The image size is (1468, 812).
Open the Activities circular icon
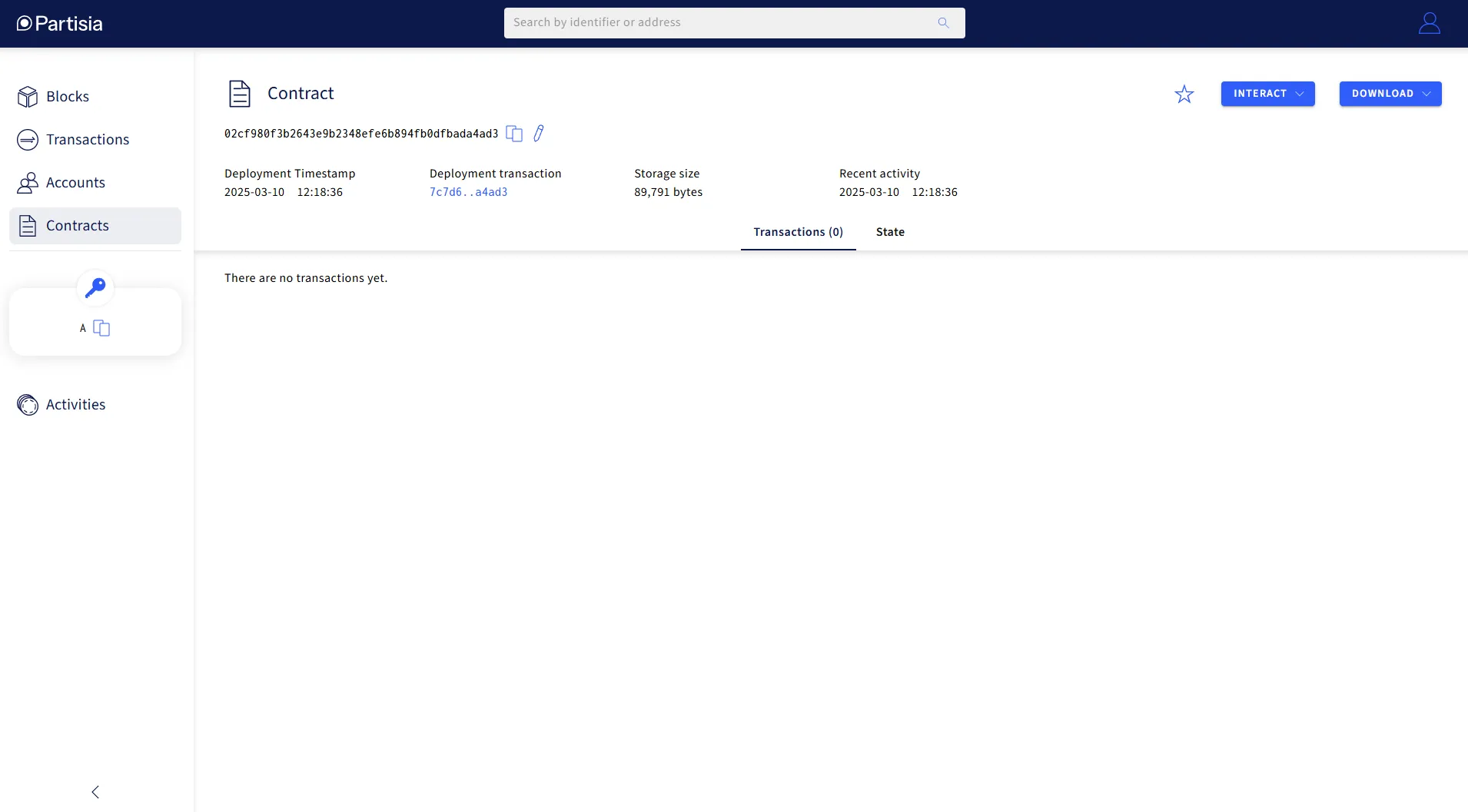tap(28, 405)
